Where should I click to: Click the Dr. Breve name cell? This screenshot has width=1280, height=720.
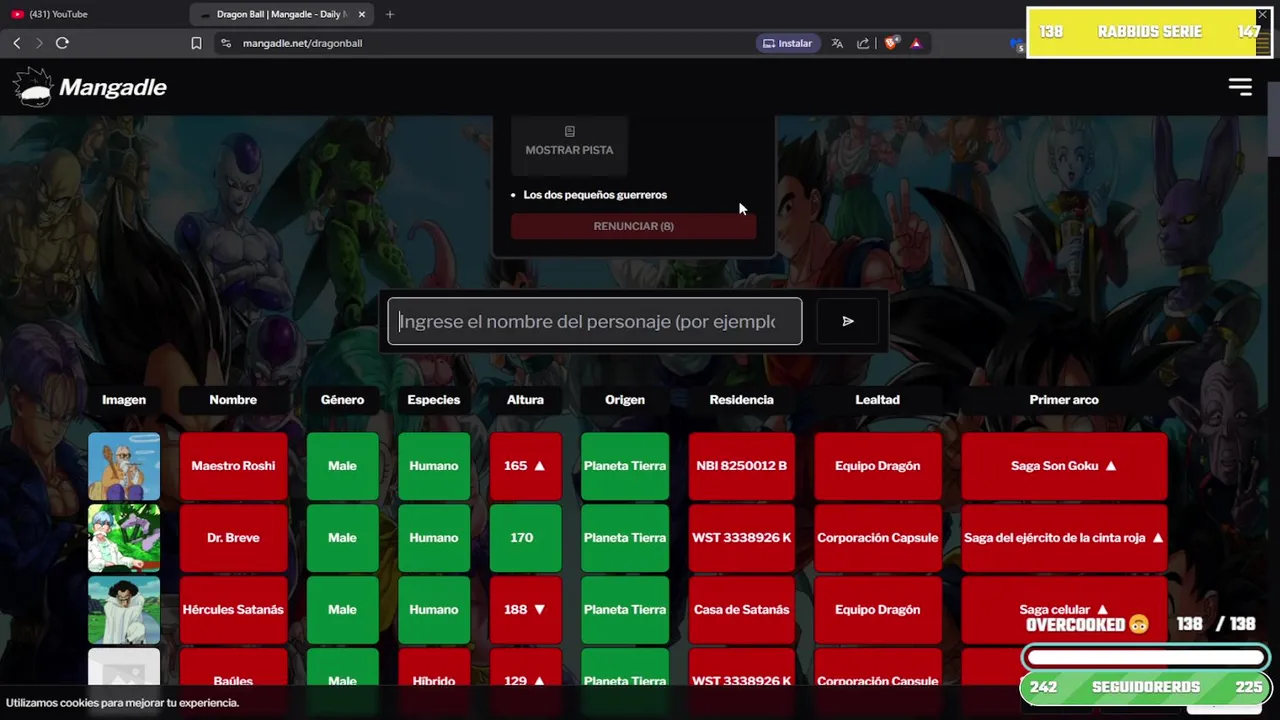[x=233, y=538]
